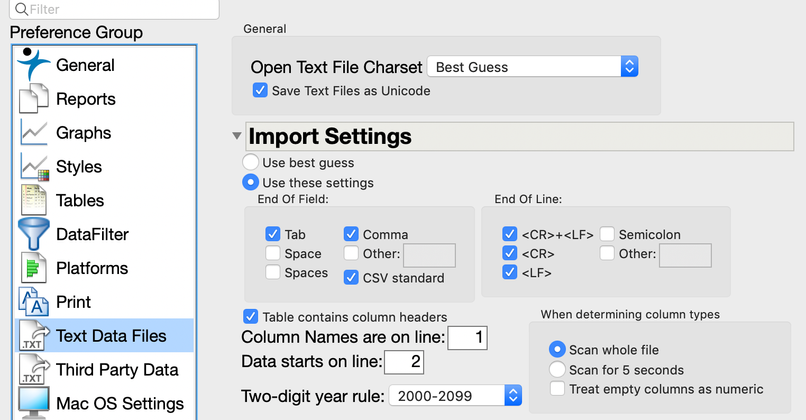
Task: Open the Two-digit year rule dropdown
Action: click(455, 395)
